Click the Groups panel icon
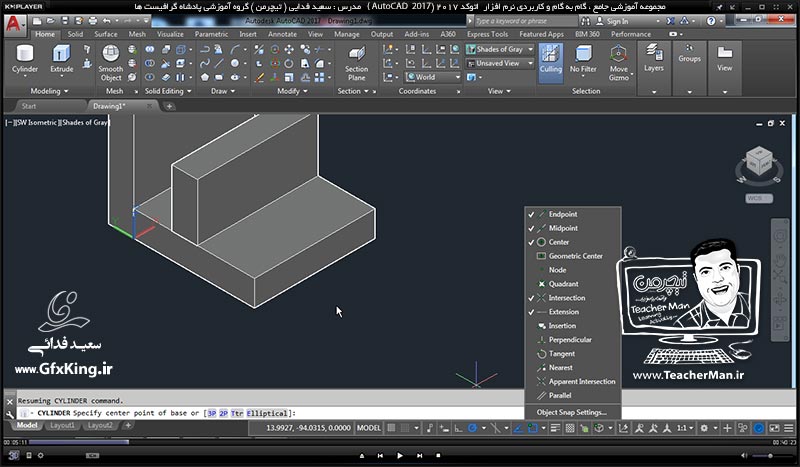Viewport: 800px width, 467px height. (x=689, y=53)
